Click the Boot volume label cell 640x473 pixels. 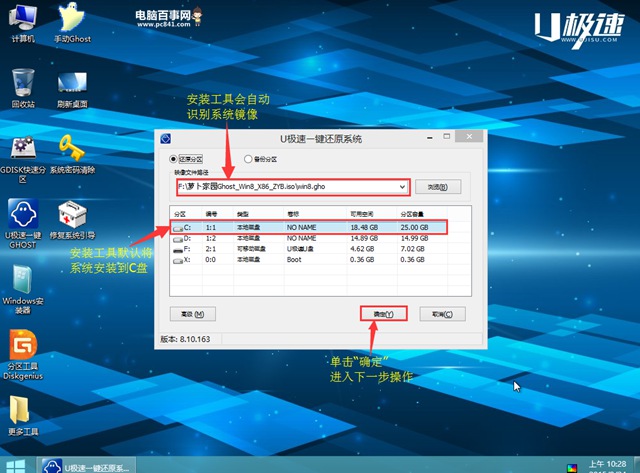(294, 260)
